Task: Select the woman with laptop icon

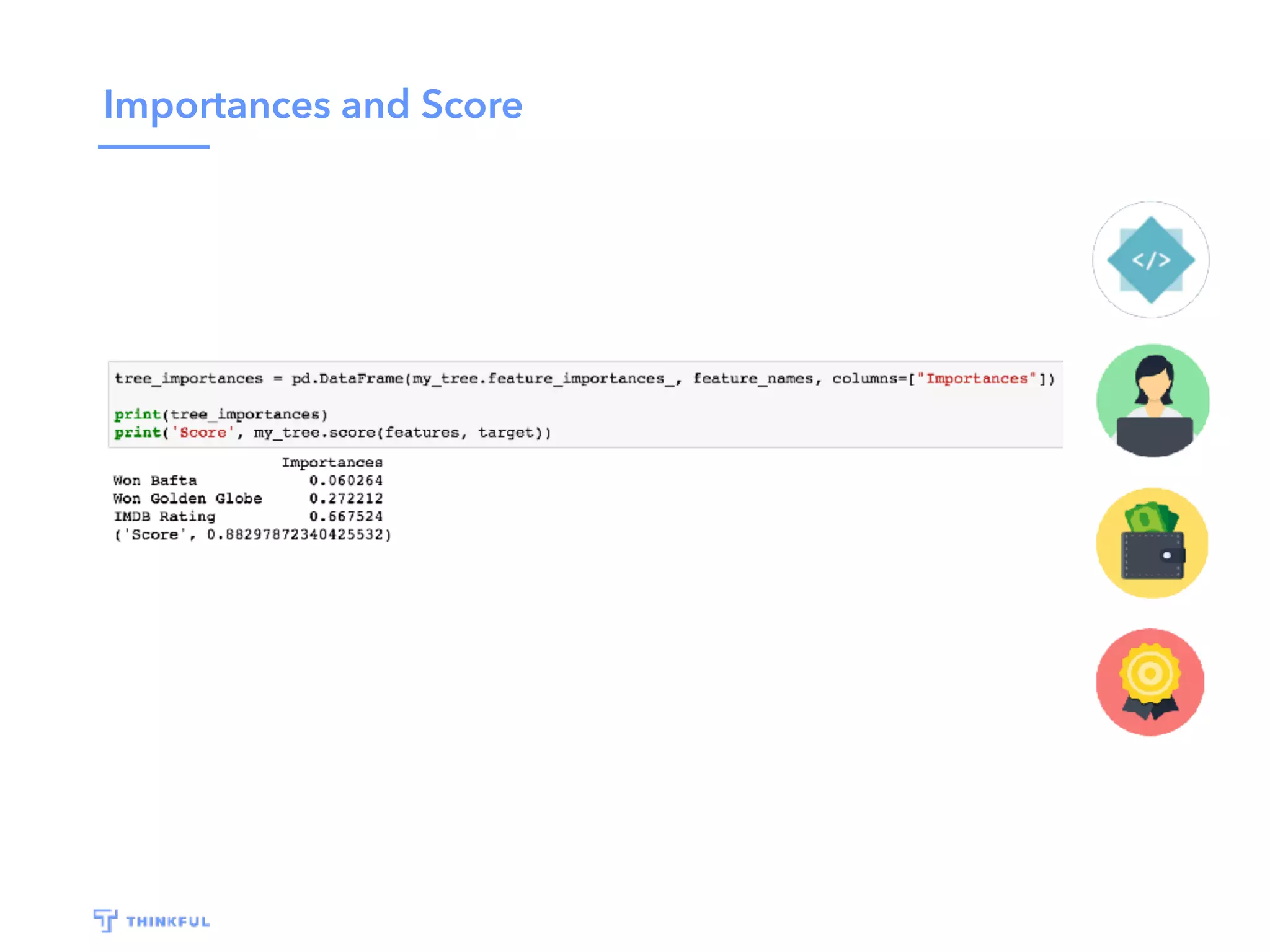Action: pyautogui.click(x=1153, y=401)
